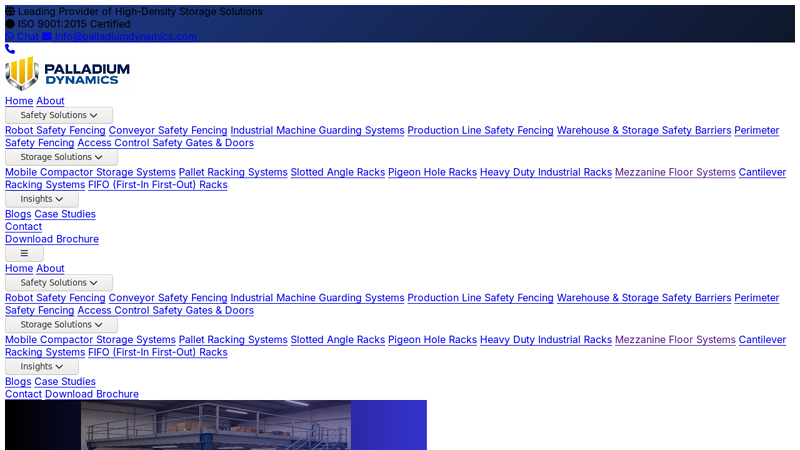Open the visited Mezzanine Floor Systems link in the first menu
This screenshot has height=450, width=800.
point(675,172)
